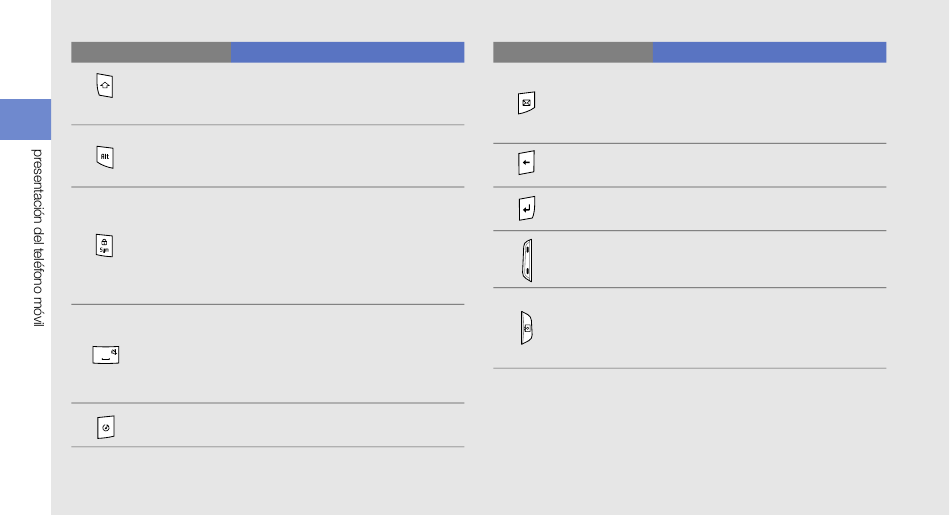Select the side camera key icon
The width and height of the screenshot is (950, 515).
[526, 328]
